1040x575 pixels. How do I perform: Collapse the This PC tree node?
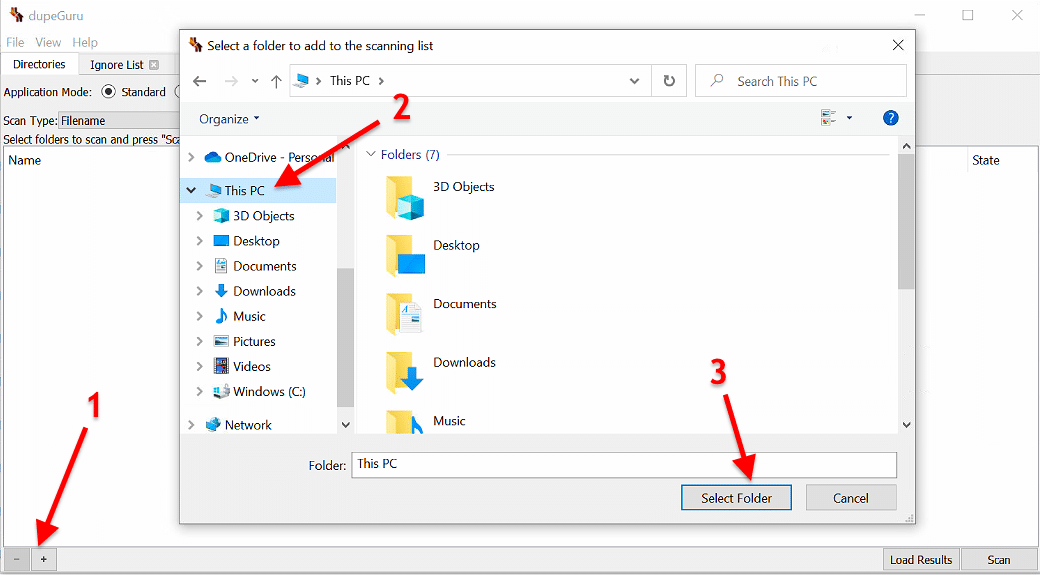[192, 190]
